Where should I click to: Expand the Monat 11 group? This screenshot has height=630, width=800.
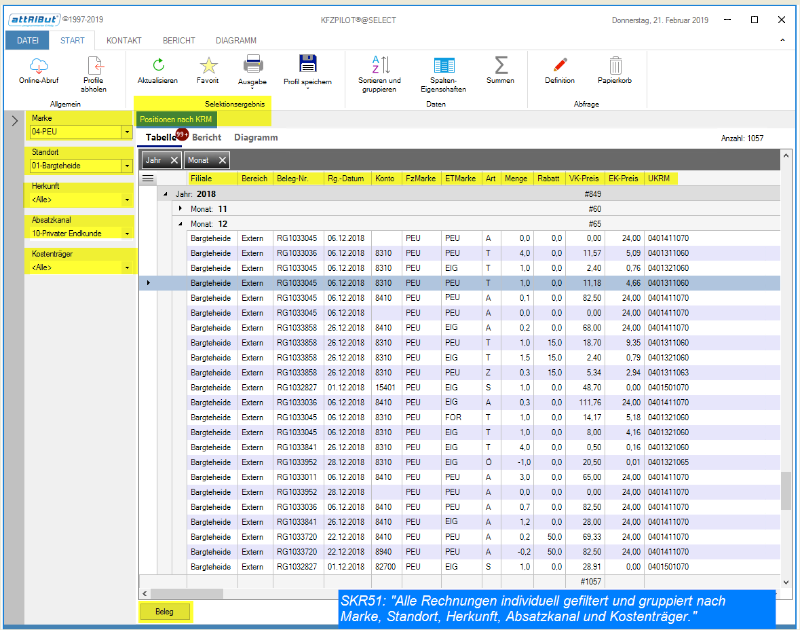pos(180,209)
